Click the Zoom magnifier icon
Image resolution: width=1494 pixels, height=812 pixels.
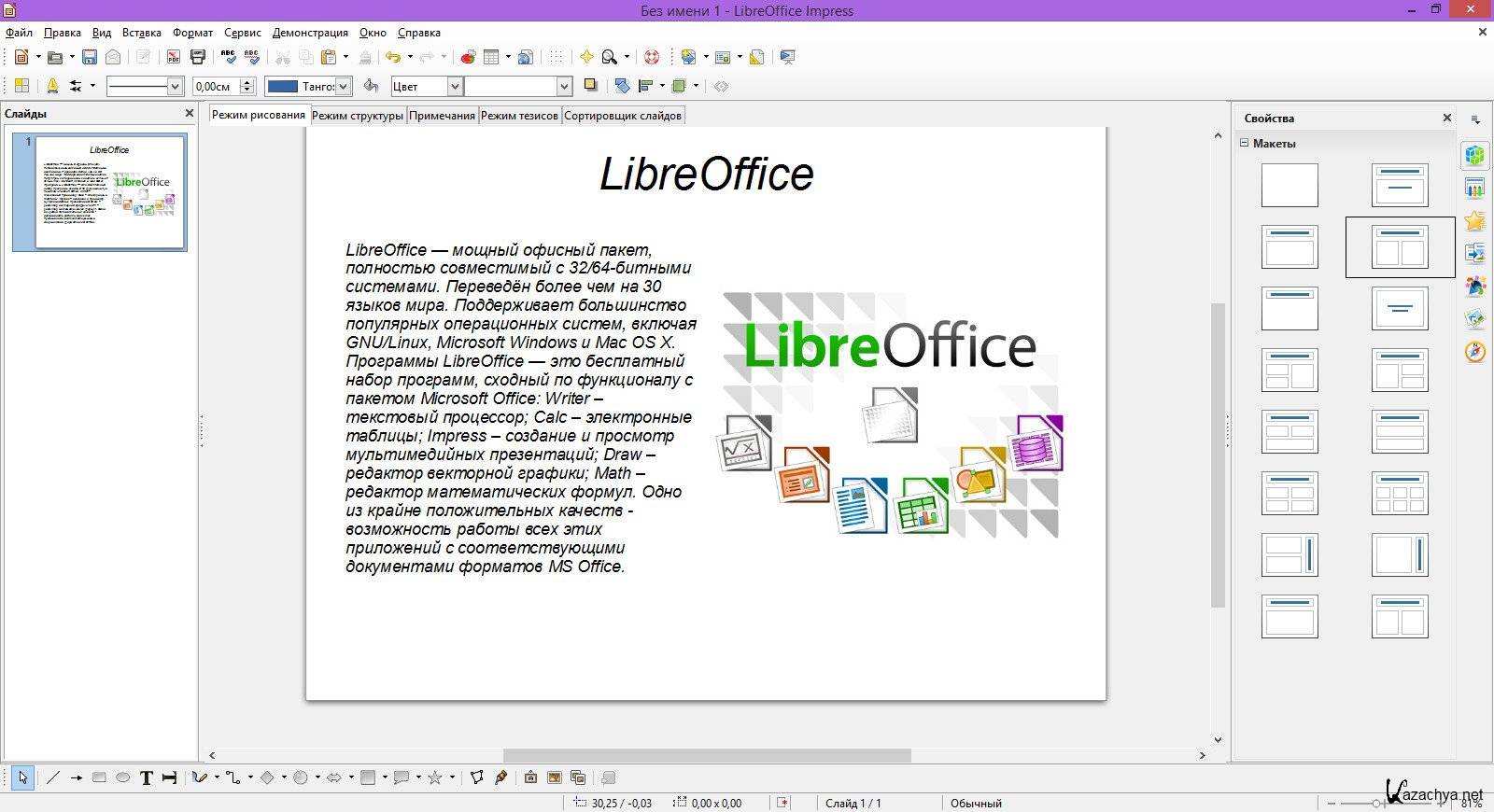coord(610,57)
